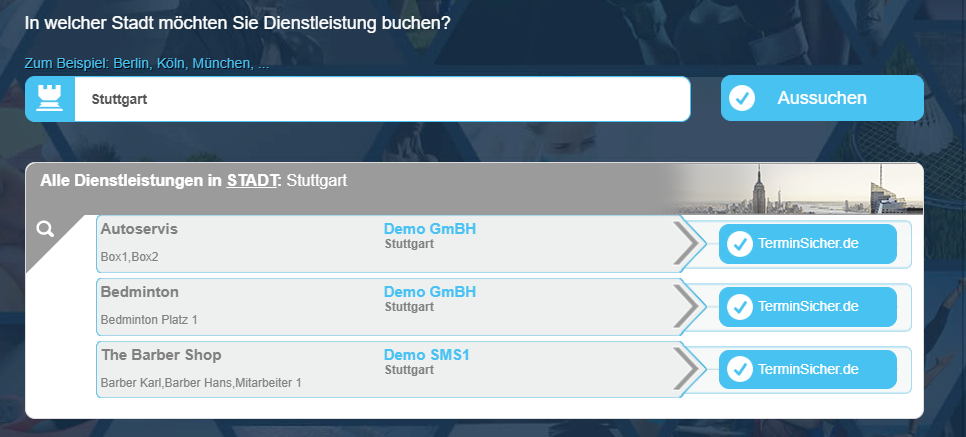The width and height of the screenshot is (966, 437).
Task: Click the underlined STADT link in header
Action: [253, 181]
